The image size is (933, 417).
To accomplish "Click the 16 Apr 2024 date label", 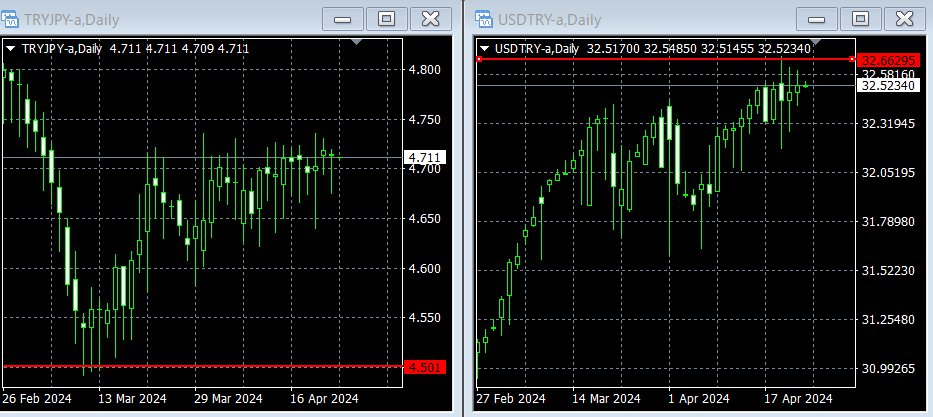I will 324,399.
